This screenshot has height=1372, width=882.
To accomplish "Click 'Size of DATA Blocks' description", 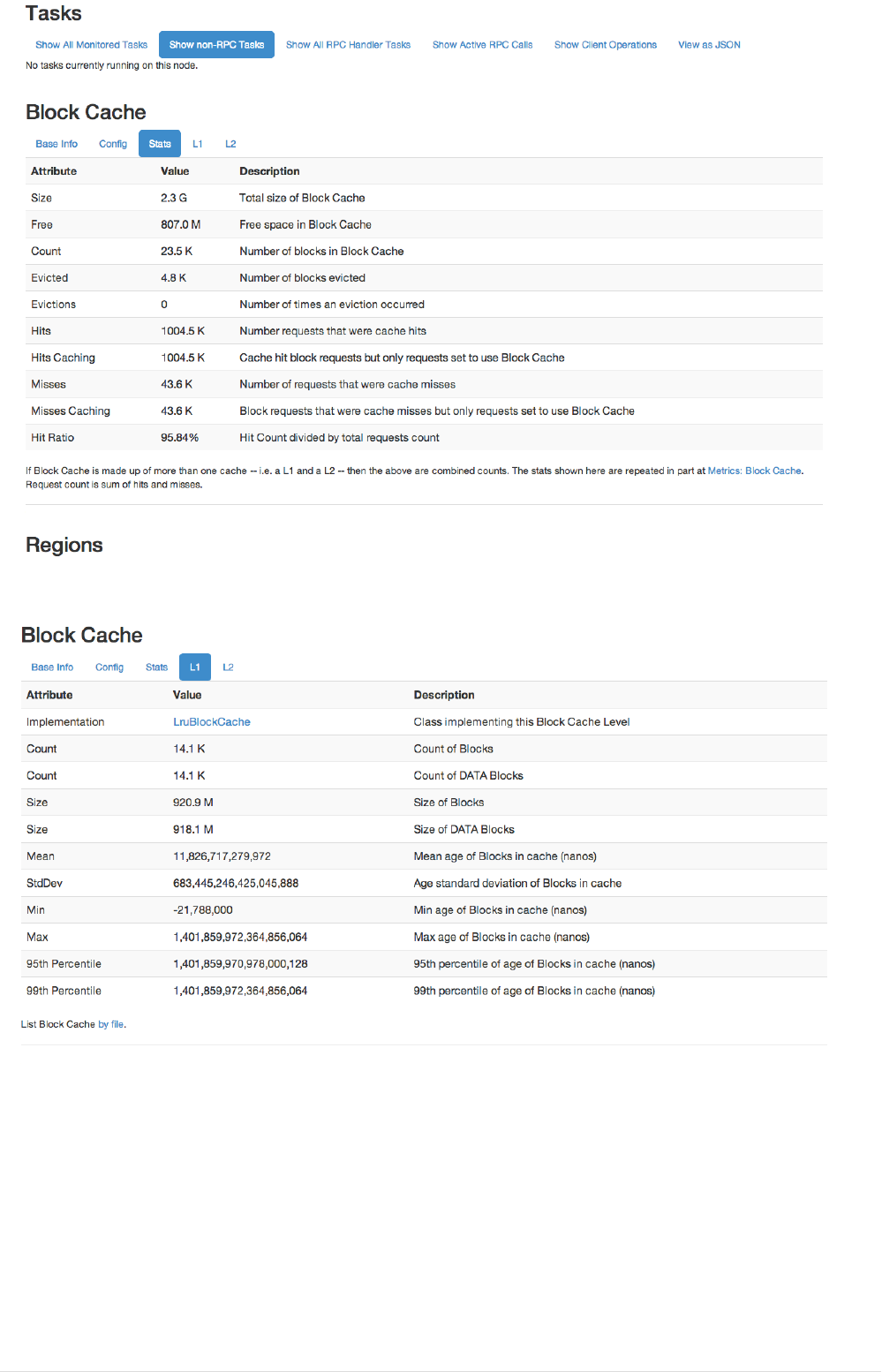I will click(x=464, y=830).
